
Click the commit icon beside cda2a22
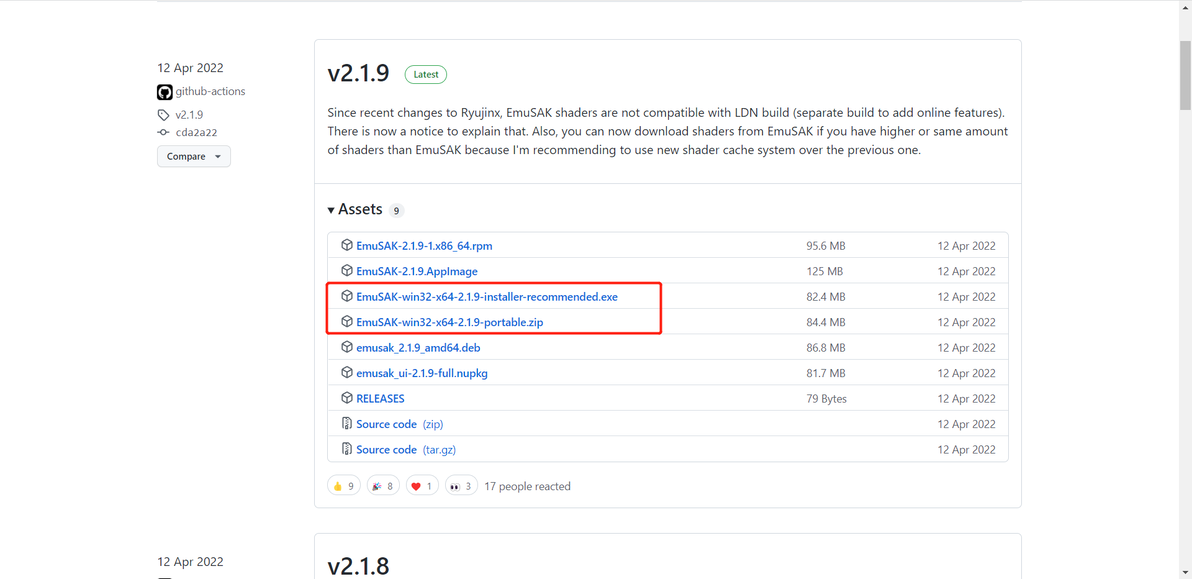click(x=164, y=132)
